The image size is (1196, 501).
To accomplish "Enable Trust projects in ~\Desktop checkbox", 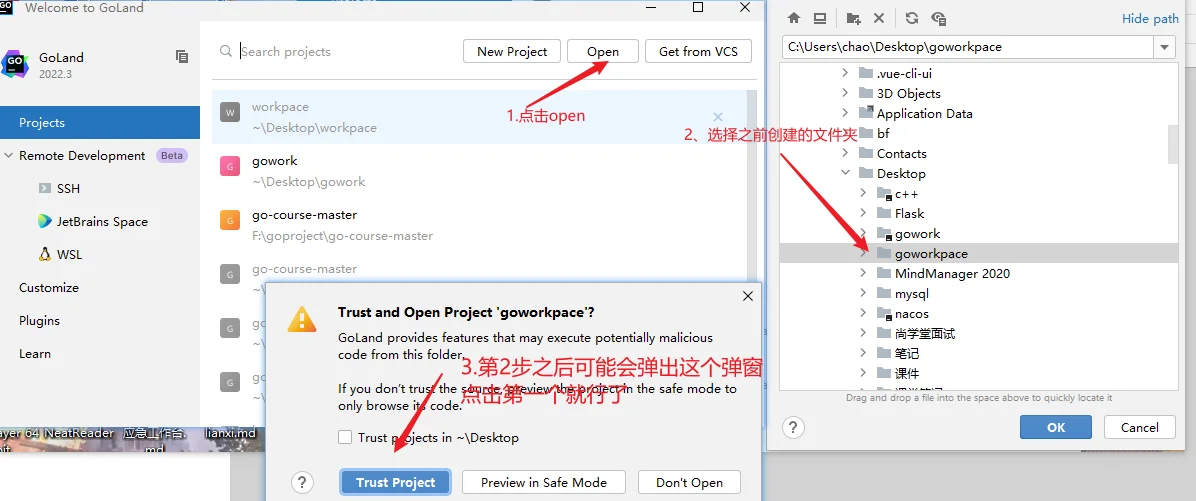I will (x=345, y=438).
